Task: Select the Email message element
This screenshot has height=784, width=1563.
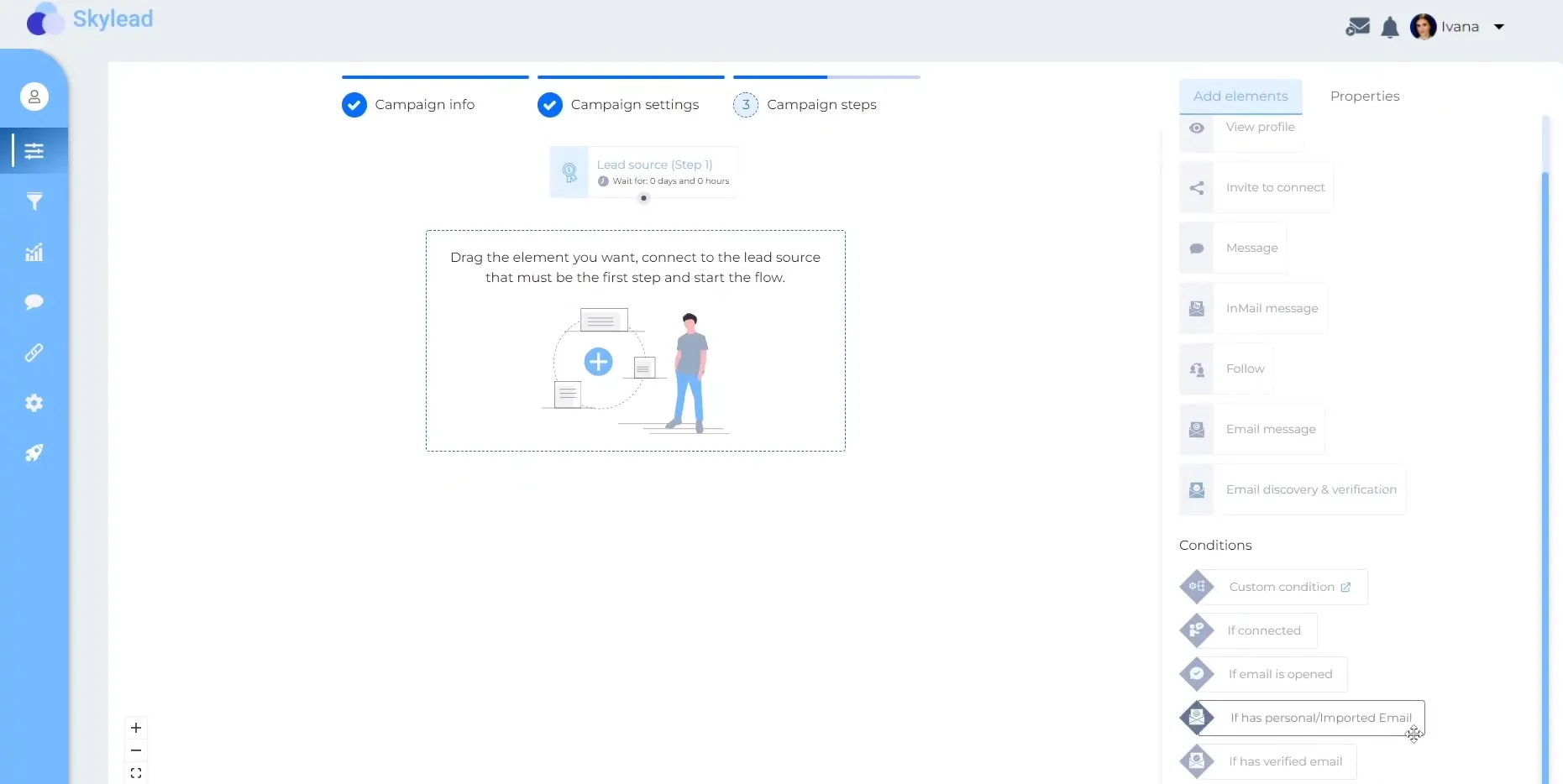Action: tap(1252, 430)
